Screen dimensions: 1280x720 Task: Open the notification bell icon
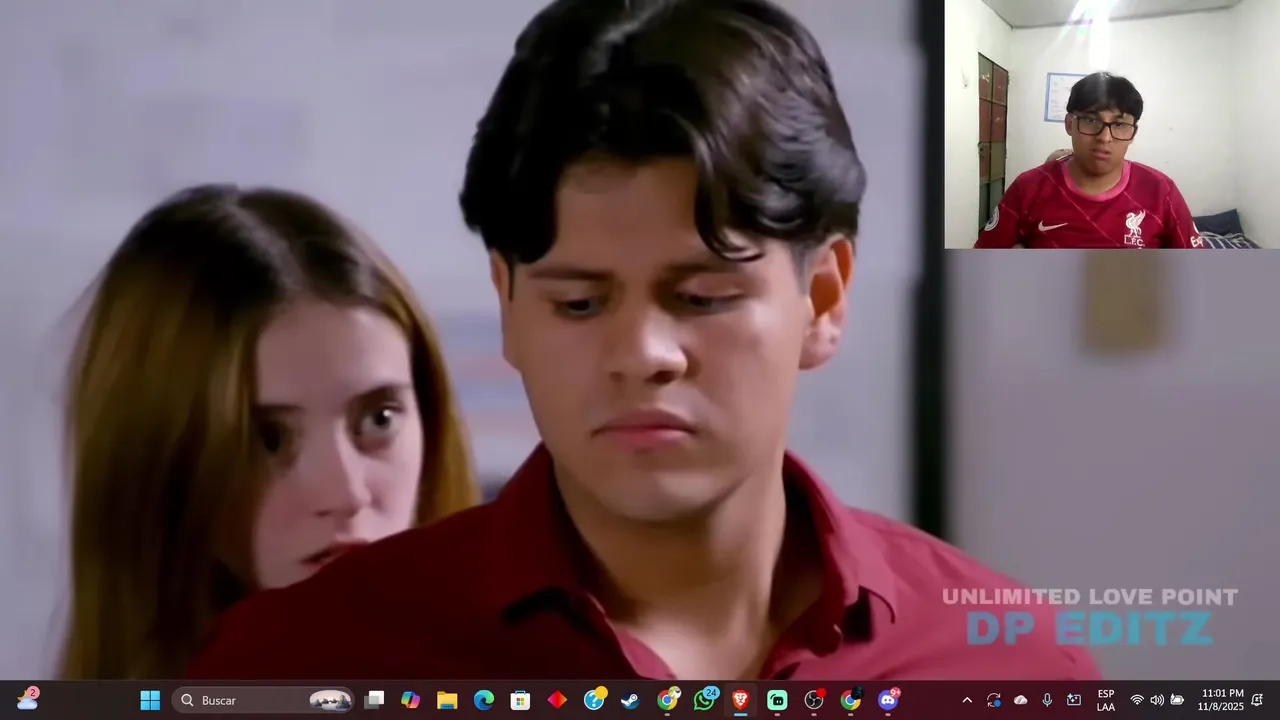tap(1257, 700)
